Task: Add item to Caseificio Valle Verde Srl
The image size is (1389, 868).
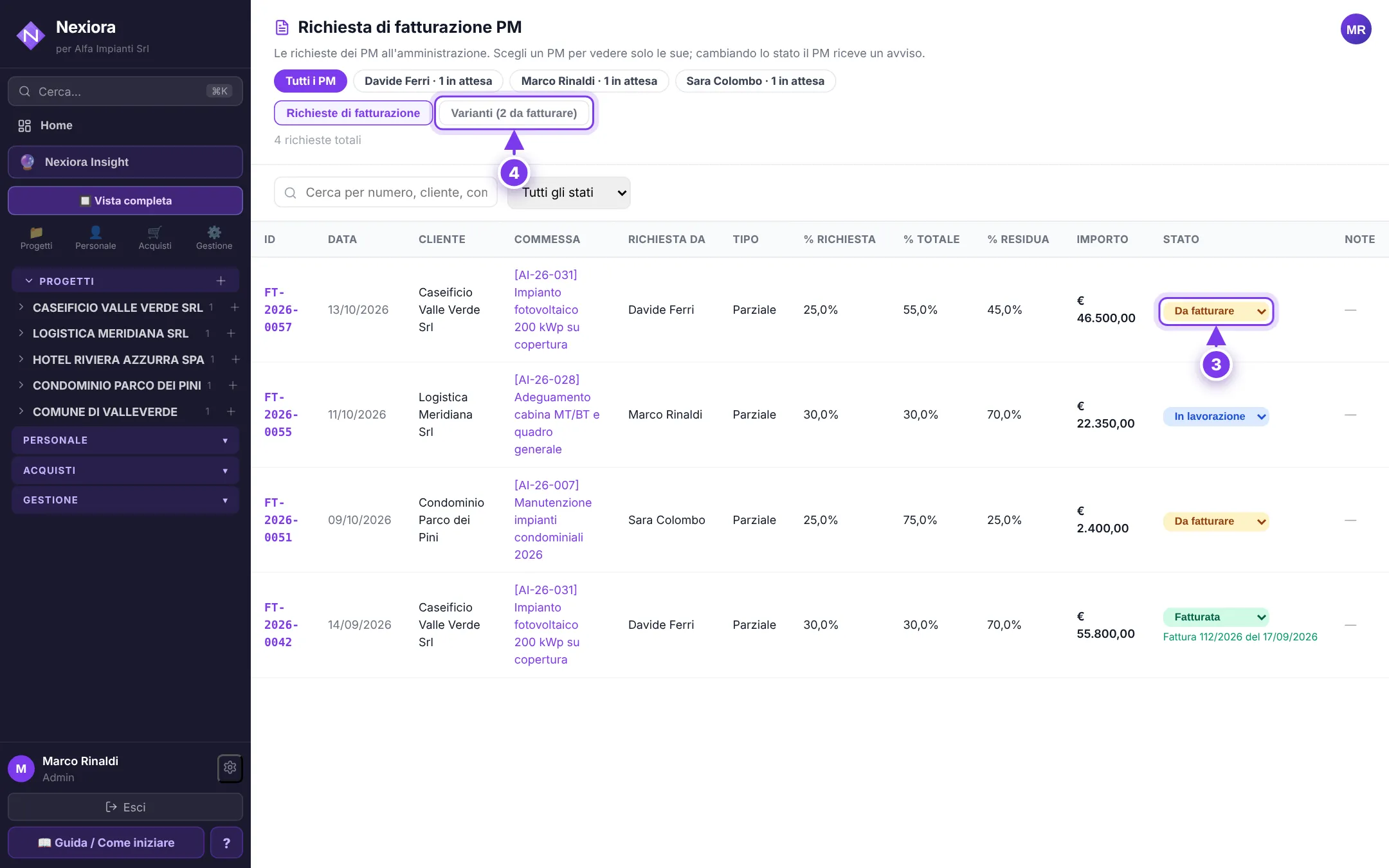Action: (235, 307)
